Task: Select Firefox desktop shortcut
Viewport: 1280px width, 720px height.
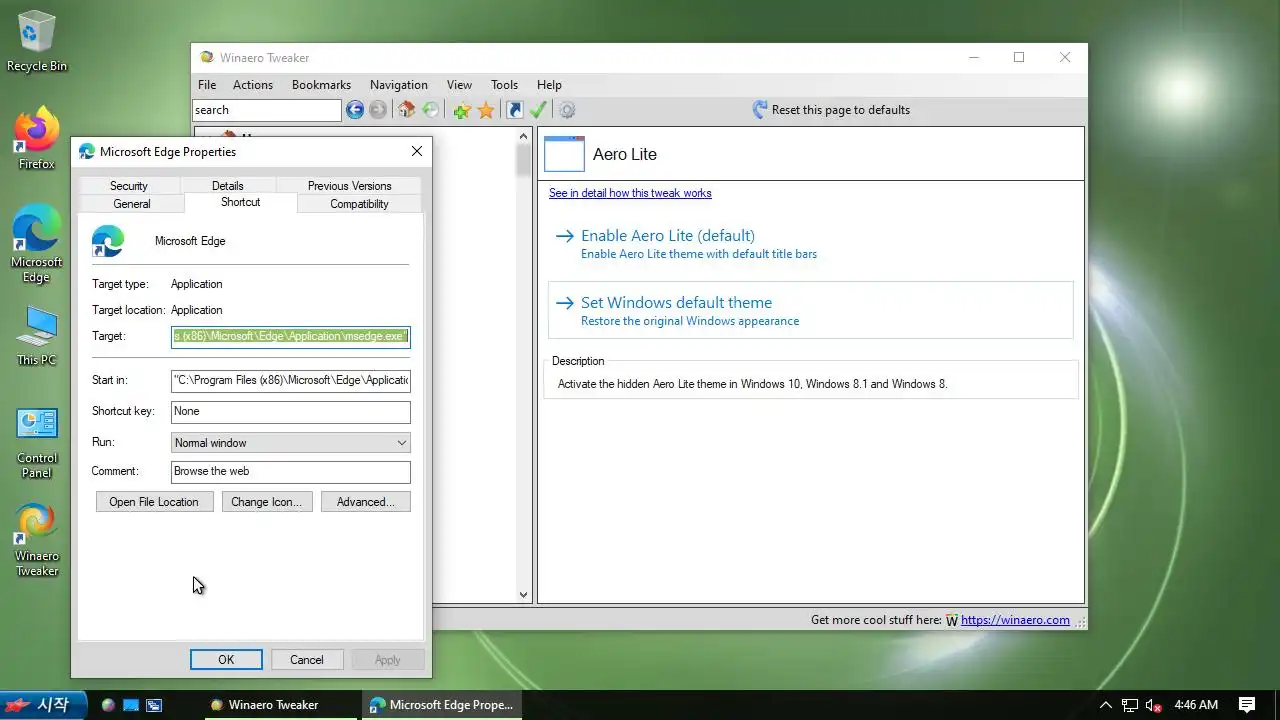Action: coord(37,140)
